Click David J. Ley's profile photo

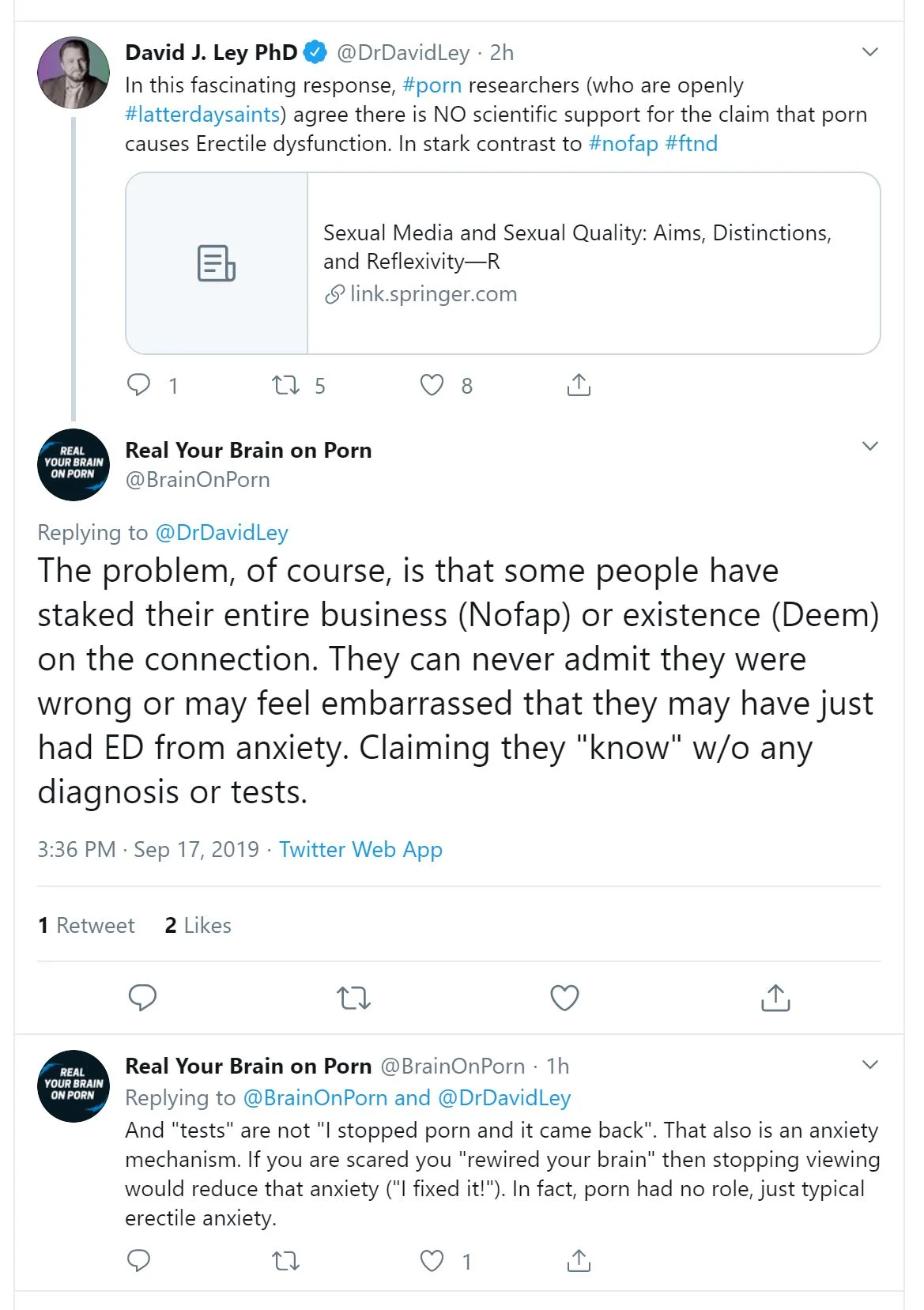[x=74, y=73]
